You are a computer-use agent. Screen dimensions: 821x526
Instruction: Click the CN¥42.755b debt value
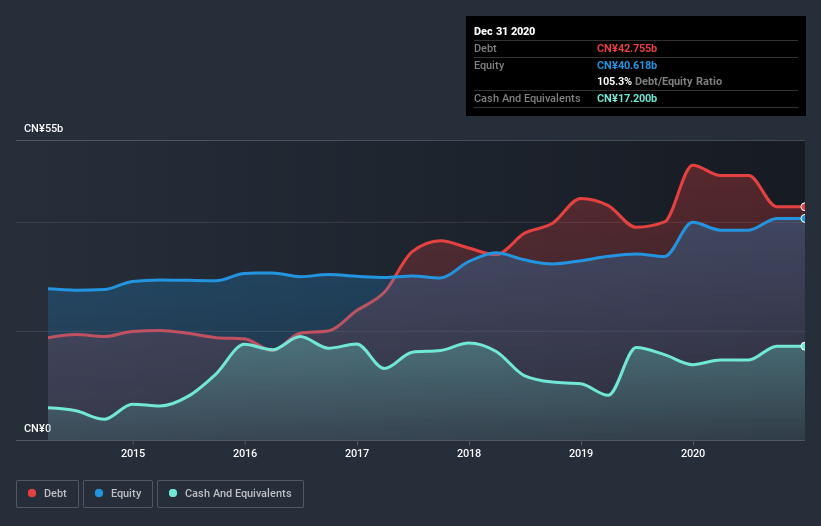[x=627, y=48]
